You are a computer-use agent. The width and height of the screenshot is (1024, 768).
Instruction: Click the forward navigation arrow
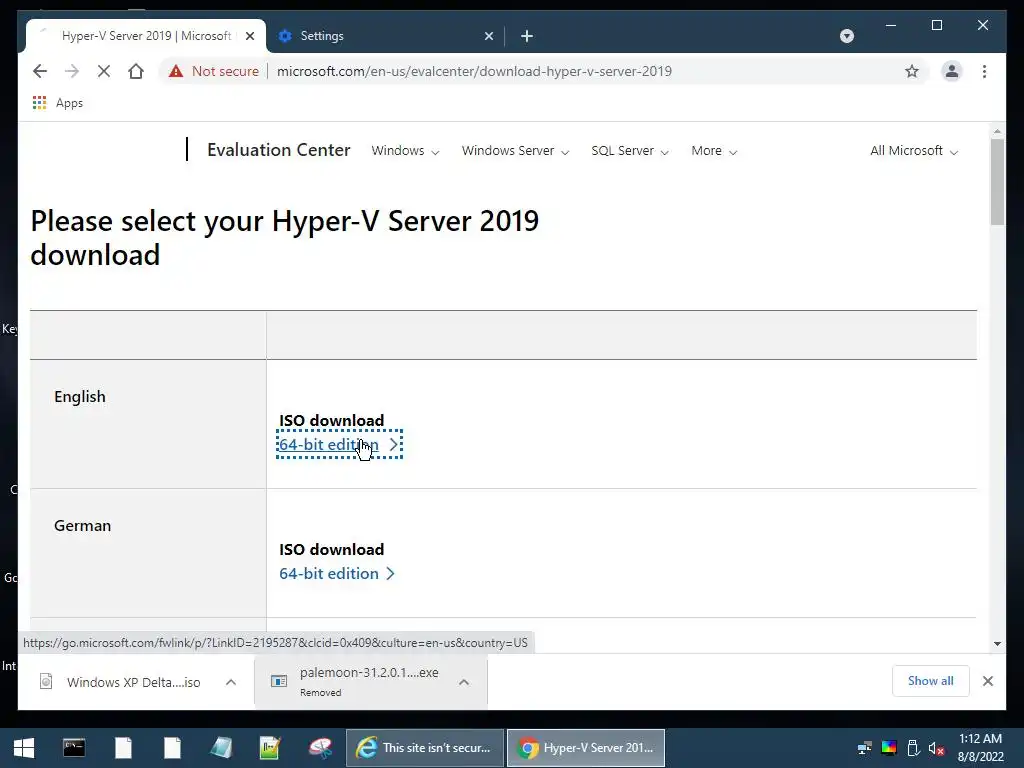72,71
